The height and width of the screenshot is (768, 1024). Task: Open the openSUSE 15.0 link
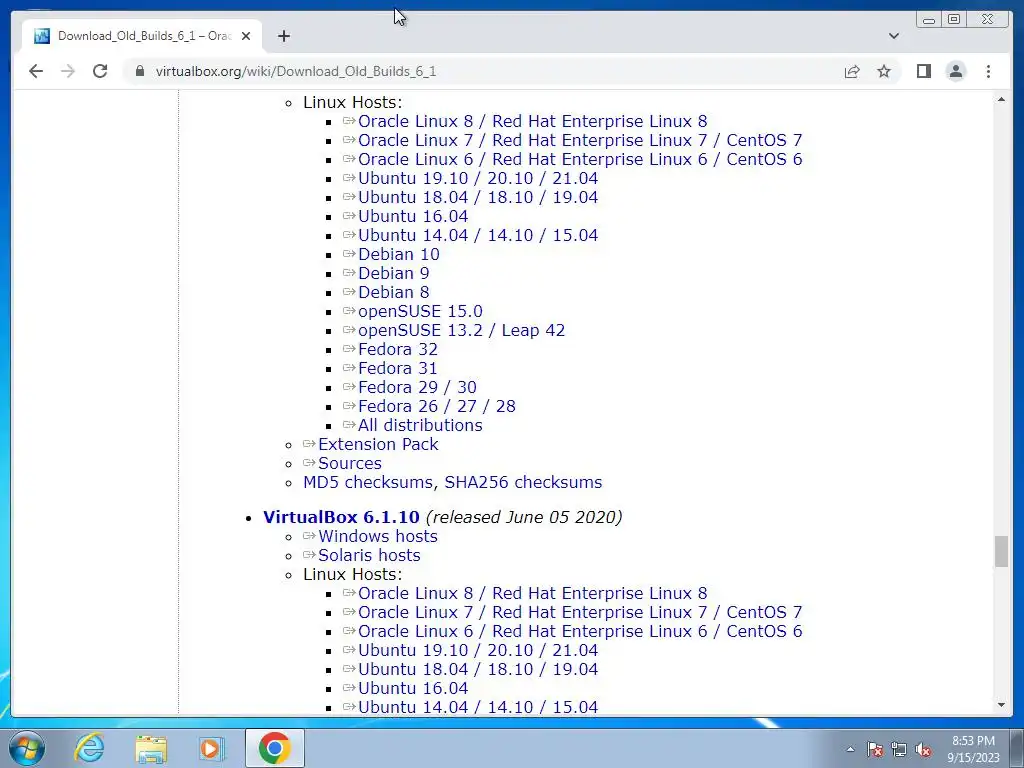click(420, 311)
